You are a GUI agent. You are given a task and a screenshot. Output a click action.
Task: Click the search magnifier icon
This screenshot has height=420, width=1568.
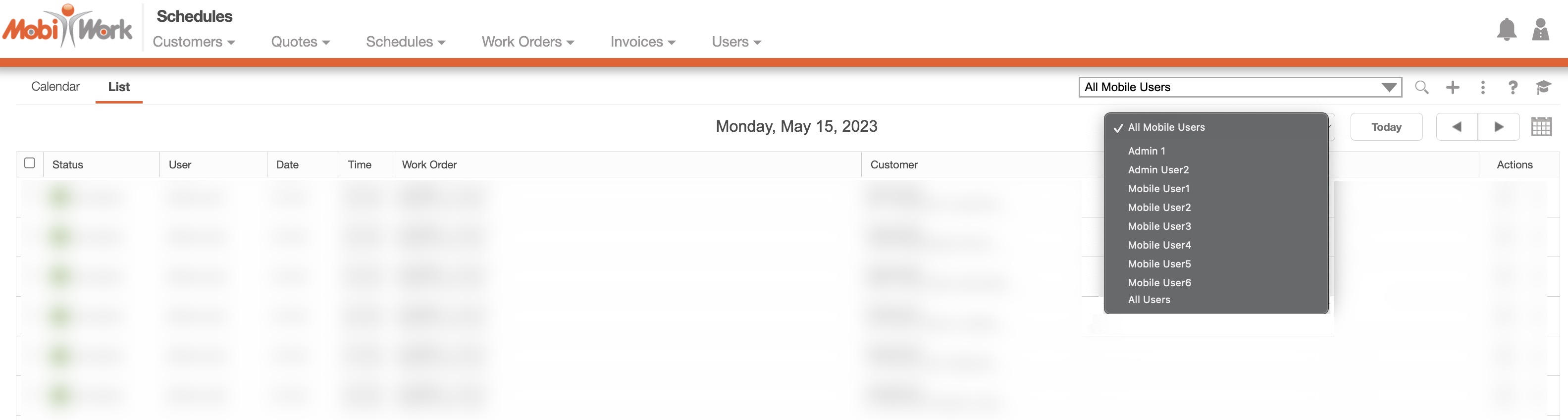(x=1421, y=87)
